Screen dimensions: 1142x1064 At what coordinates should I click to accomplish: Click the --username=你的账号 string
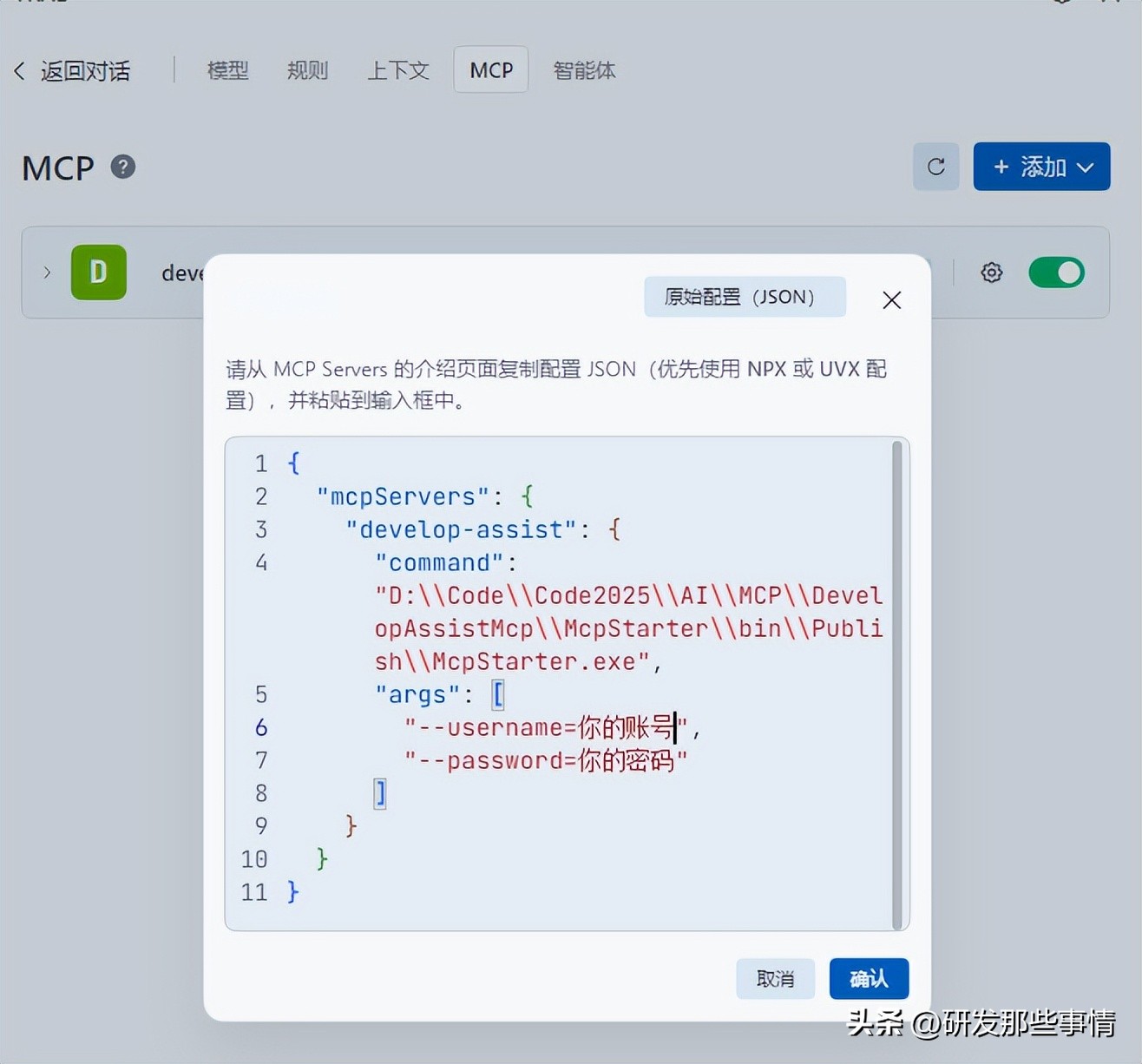tap(546, 727)
